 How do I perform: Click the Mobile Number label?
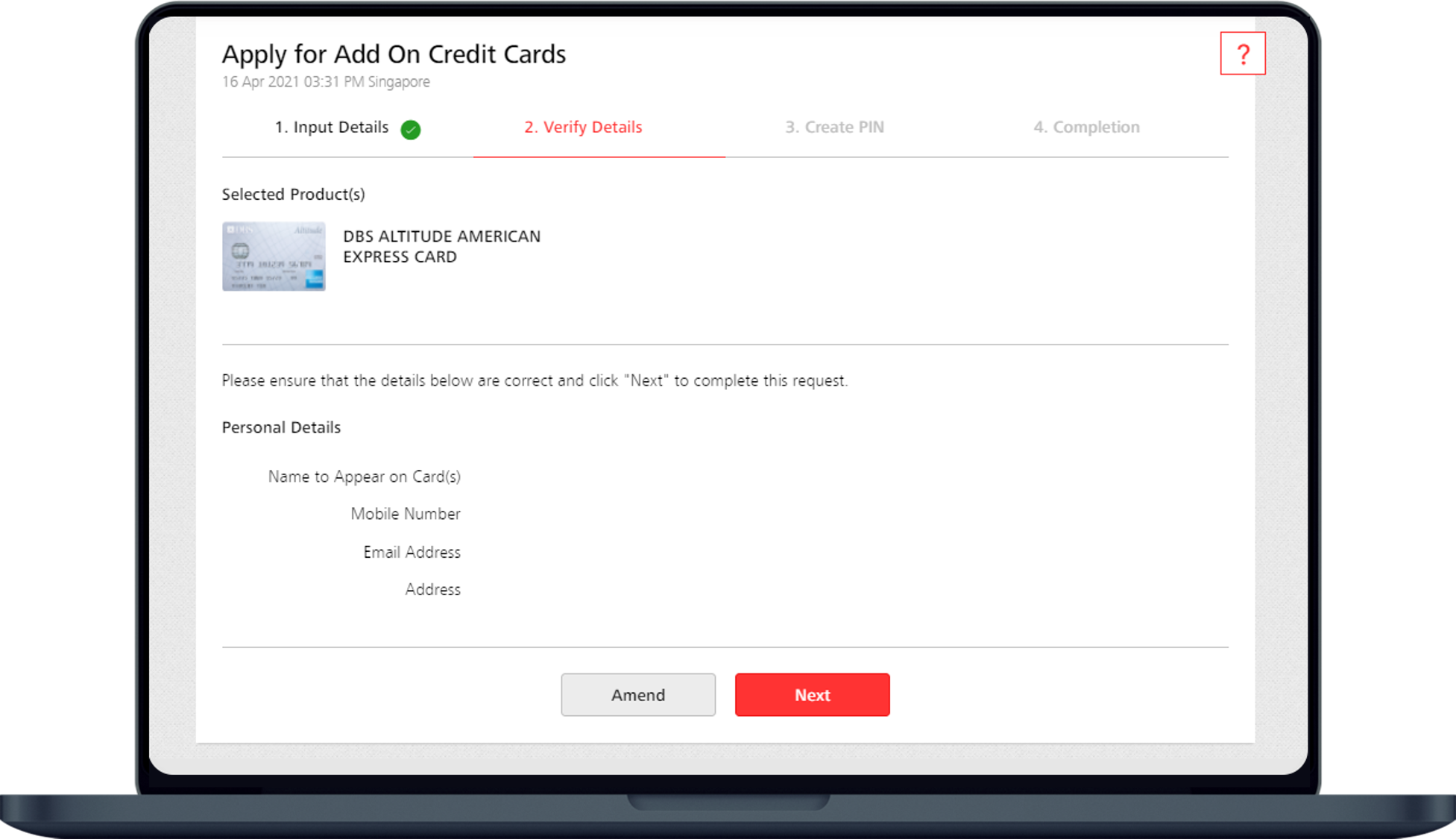[406, 514]
